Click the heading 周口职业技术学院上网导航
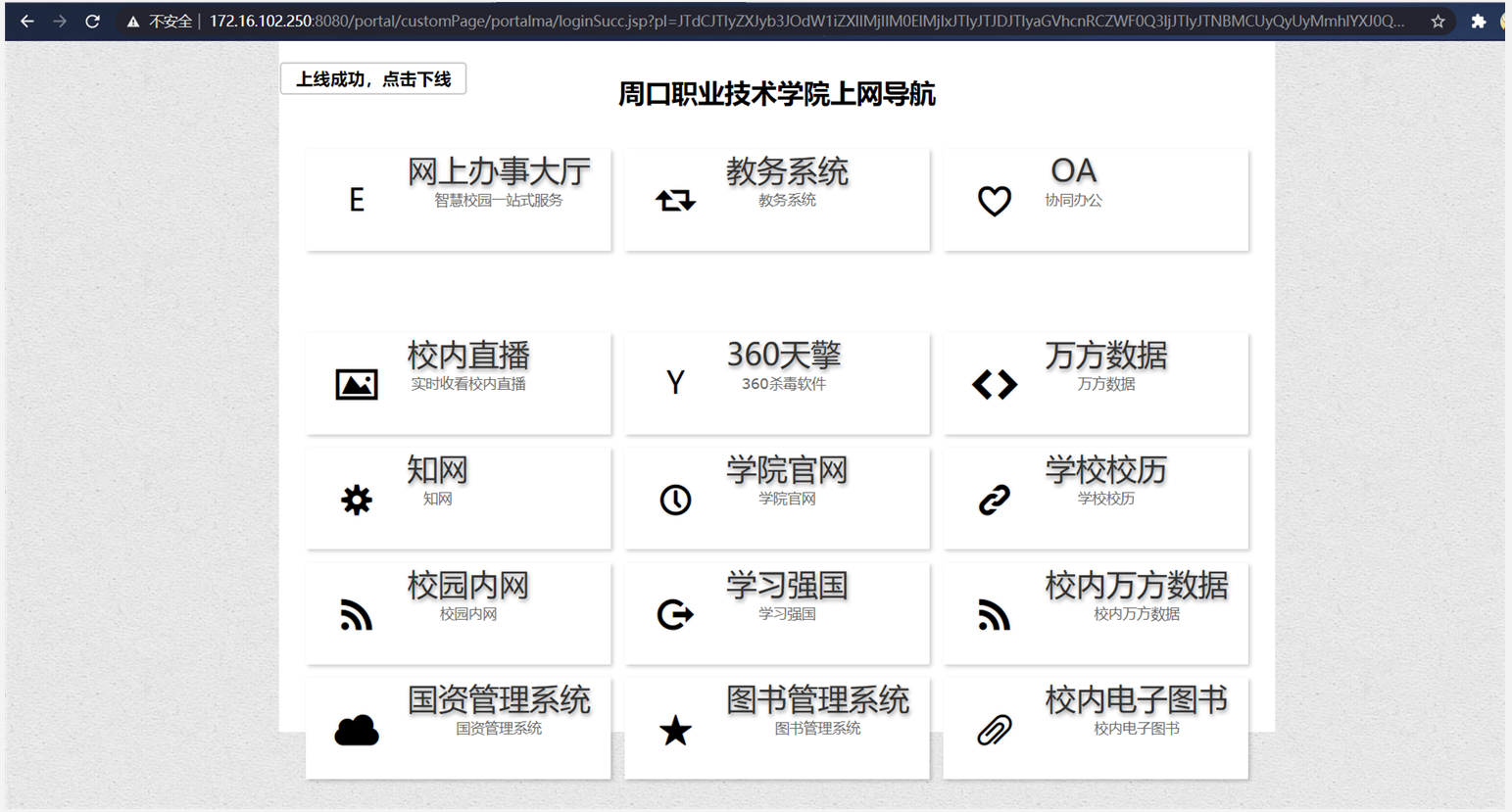This screenshot has width=1512, height=812. pyautogui.click(x=777, y=95)
